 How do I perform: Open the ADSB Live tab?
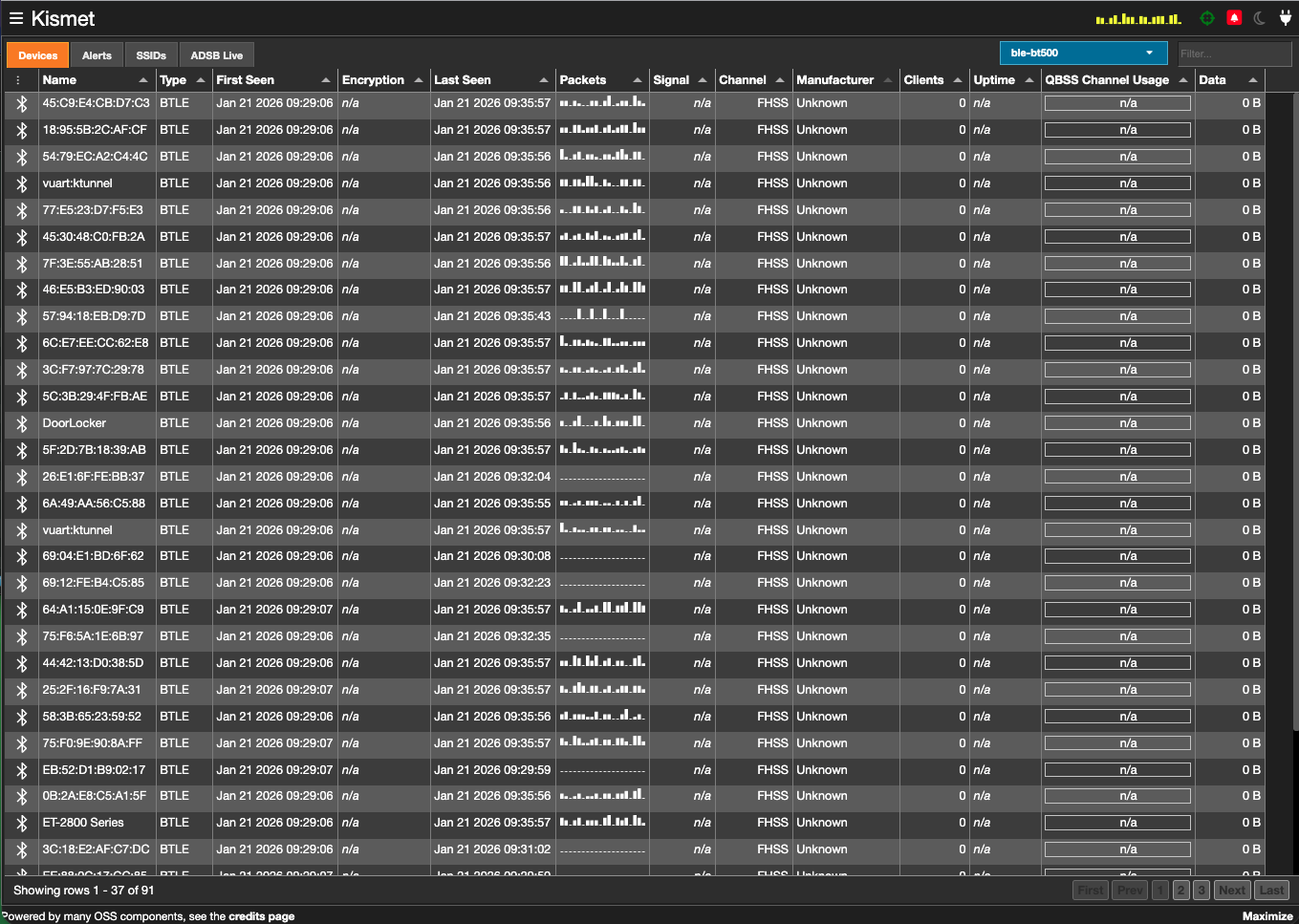tap(215, 54)
